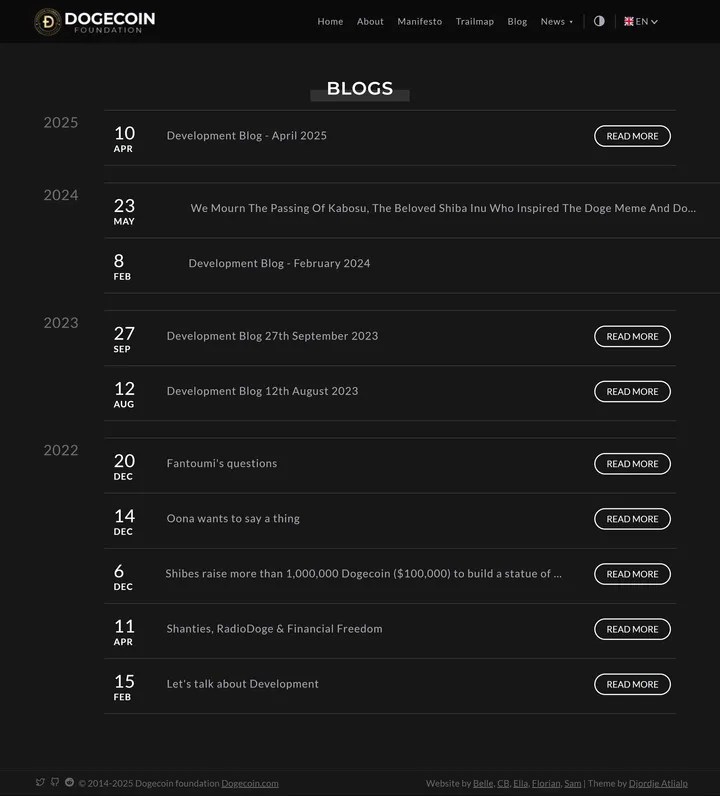720x796 pixels.
Task: Go to the Manifesto page
Action: (x=419, y=21)
